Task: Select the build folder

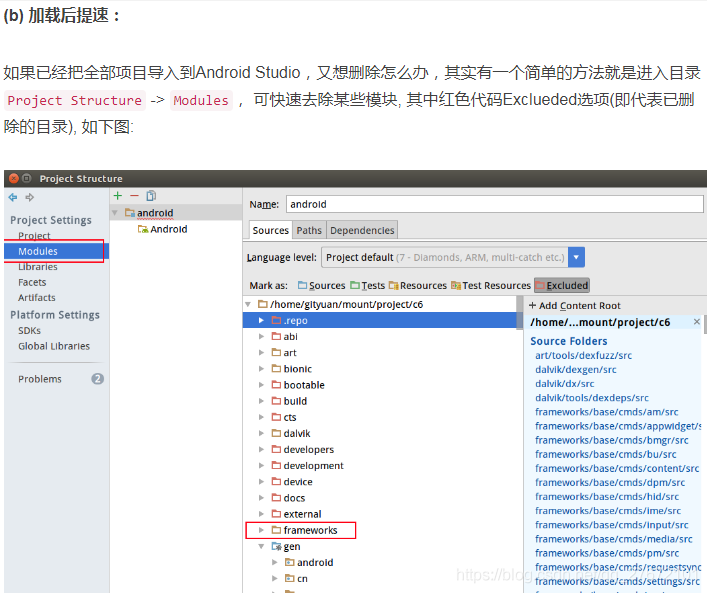Action: (295, 401)
